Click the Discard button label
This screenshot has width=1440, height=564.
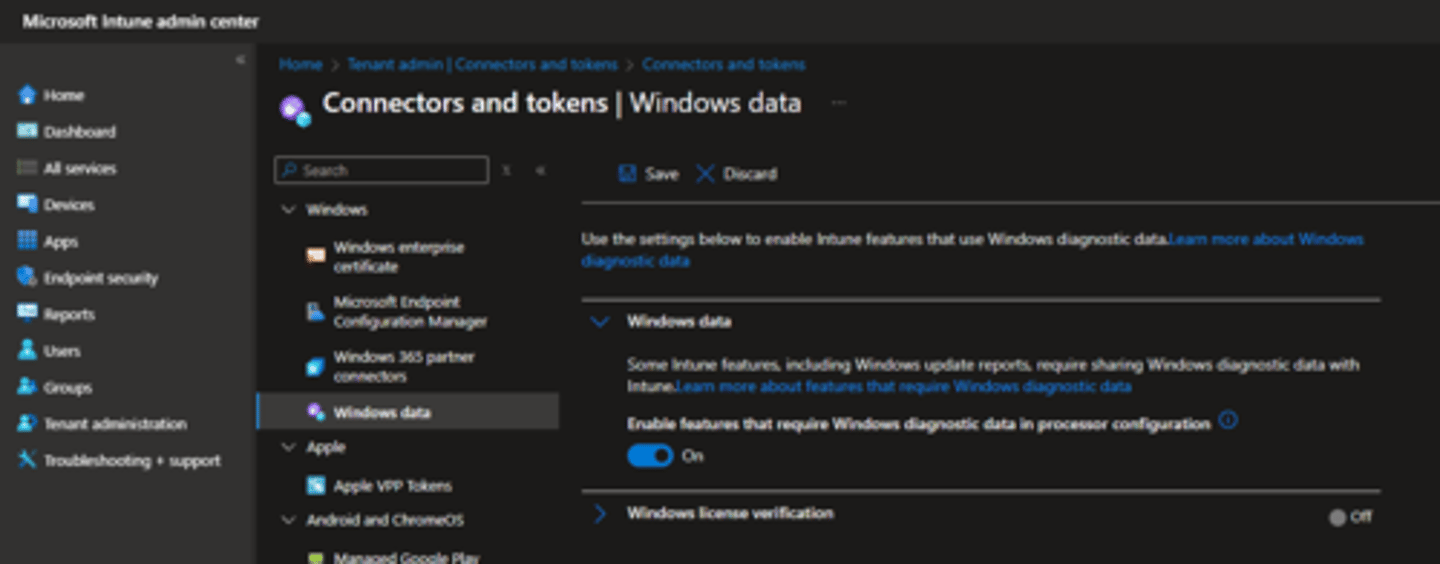(x=750, y=174)
